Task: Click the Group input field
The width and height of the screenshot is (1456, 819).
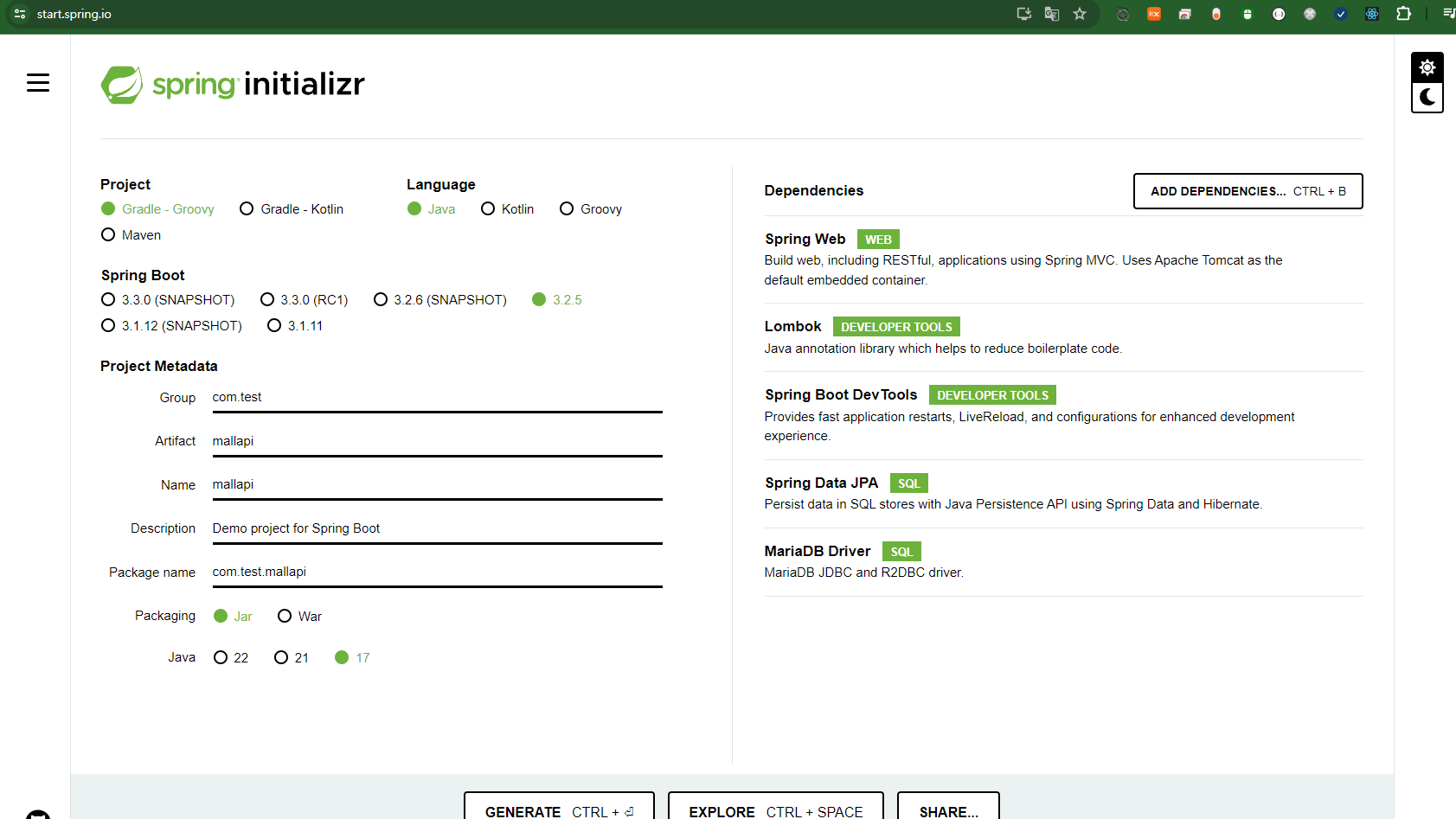Action: coord(437,398)
